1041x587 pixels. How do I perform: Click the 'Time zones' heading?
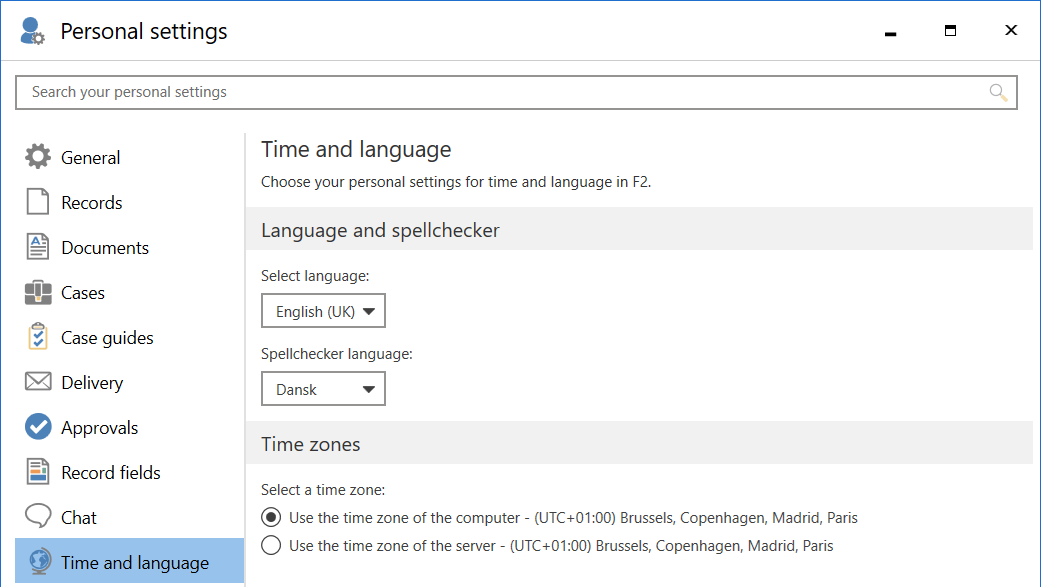311,444
